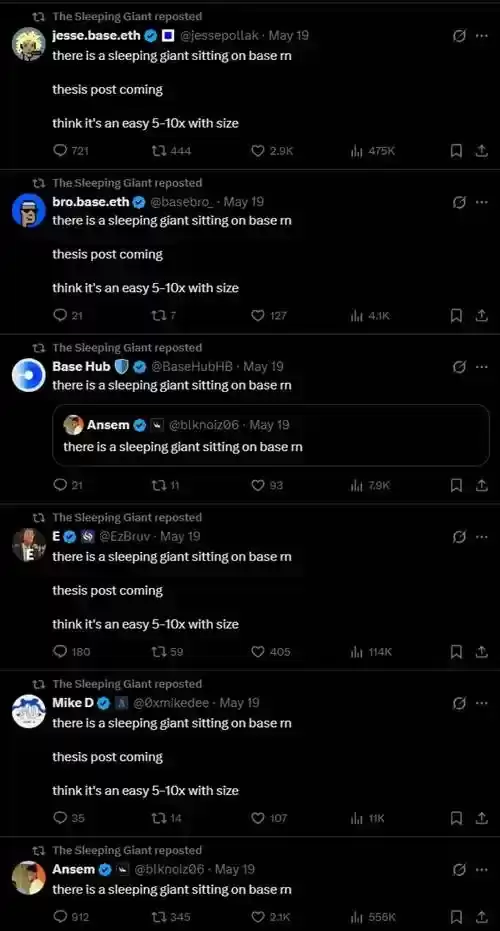Toggle like on Mike D's post with 107 likes
The height and width of the screenshot is (931, 500).
(x=269, y=818)
